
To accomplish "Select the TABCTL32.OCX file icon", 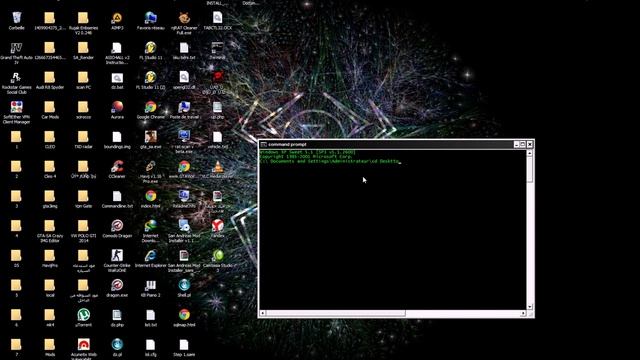I will [x=218, y=18].
